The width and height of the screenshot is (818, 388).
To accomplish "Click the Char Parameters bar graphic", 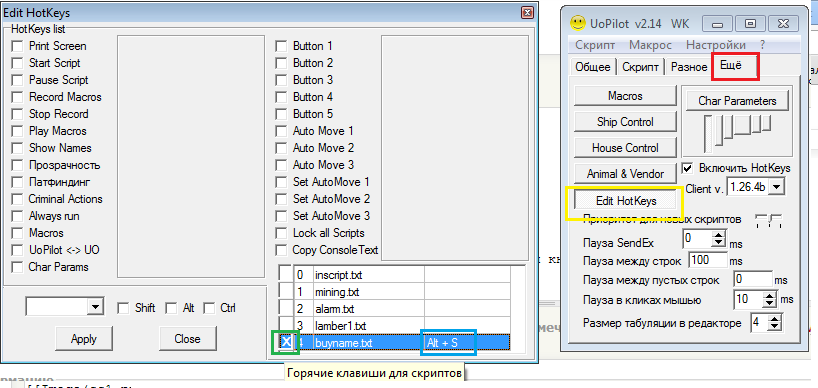I will coord(737,130).
